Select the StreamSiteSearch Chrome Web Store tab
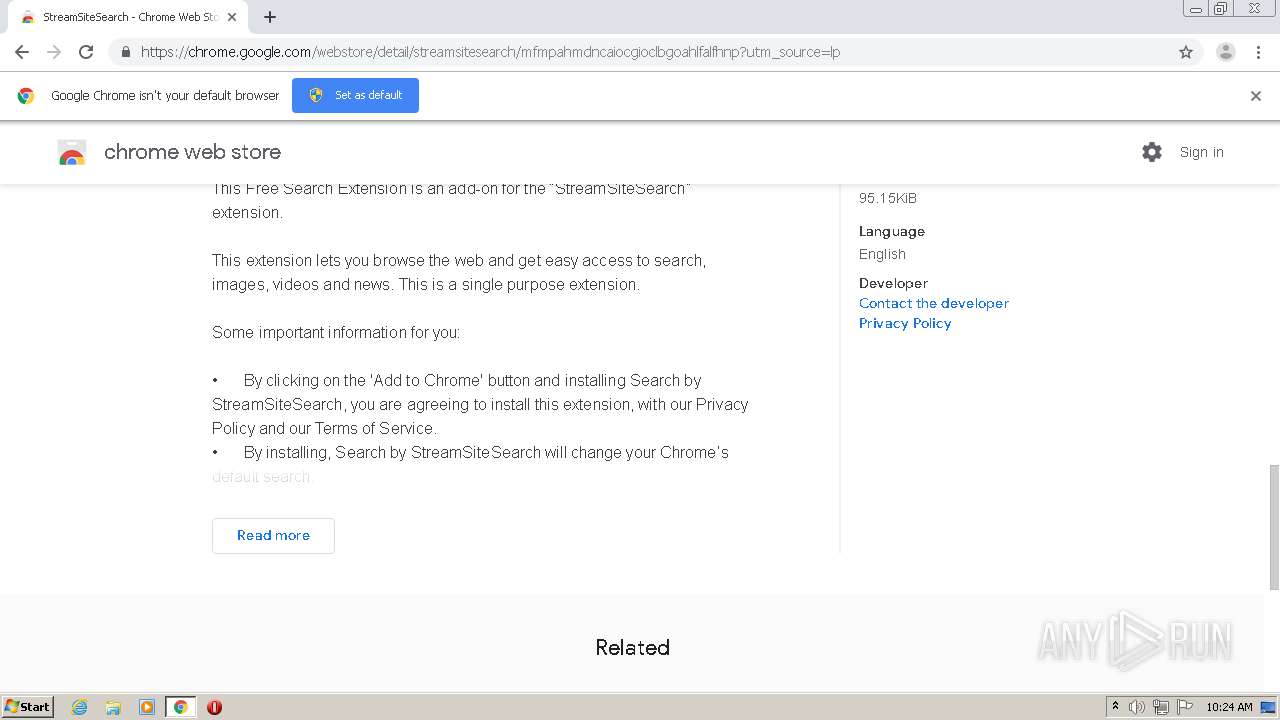The width and height of the screenshot is (1280, 720). [128, 17]
